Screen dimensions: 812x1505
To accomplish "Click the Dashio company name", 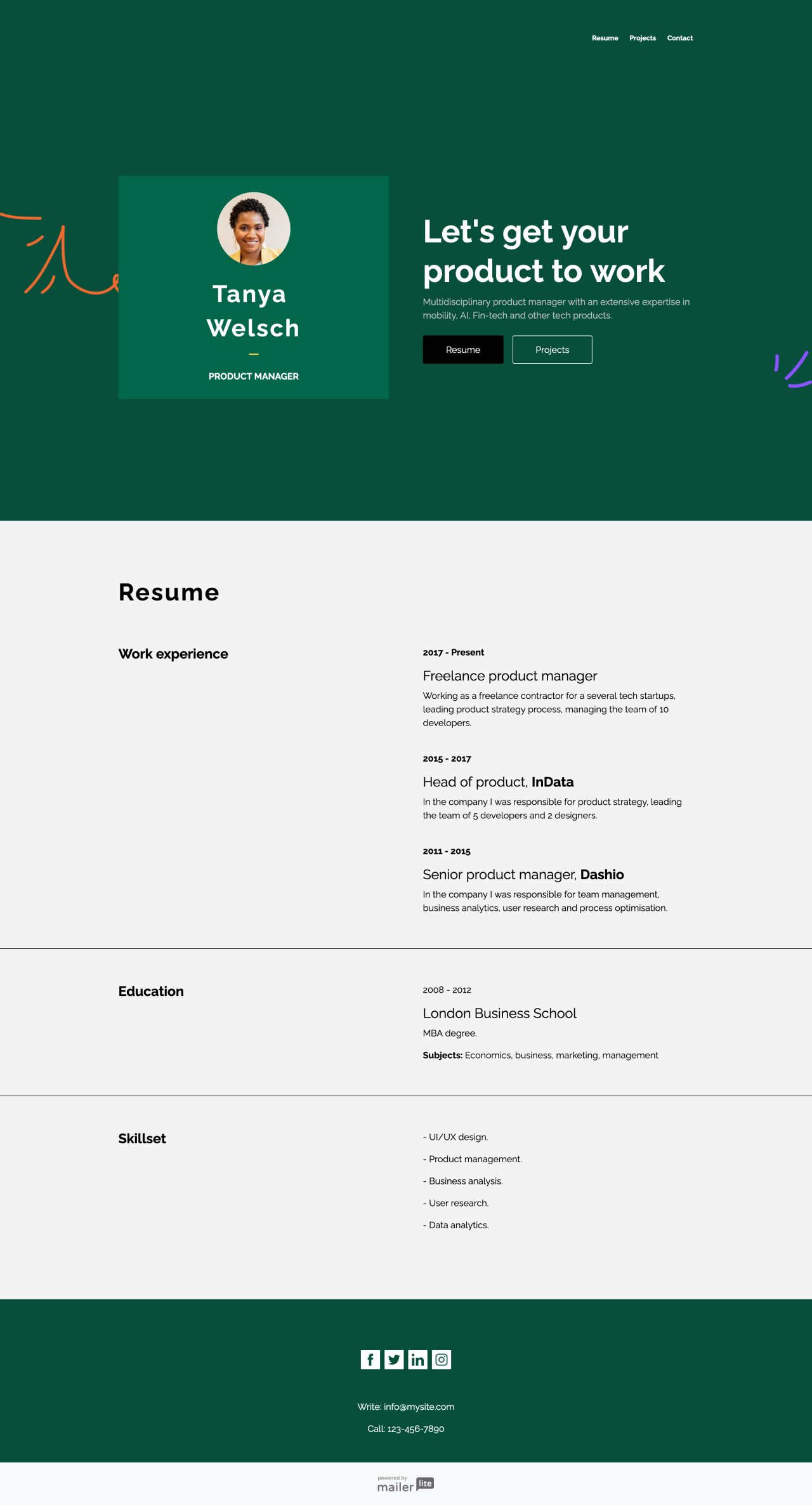I will click(602, 875).
